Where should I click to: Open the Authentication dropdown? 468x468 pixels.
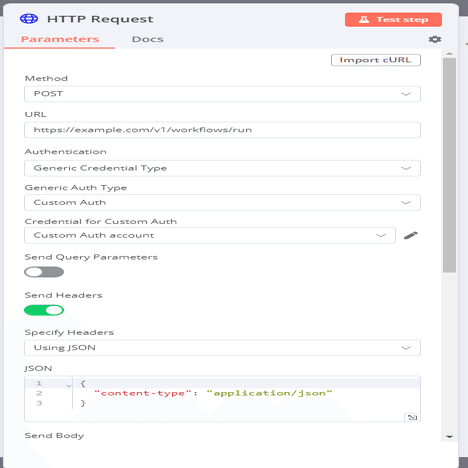coord(222,168)
